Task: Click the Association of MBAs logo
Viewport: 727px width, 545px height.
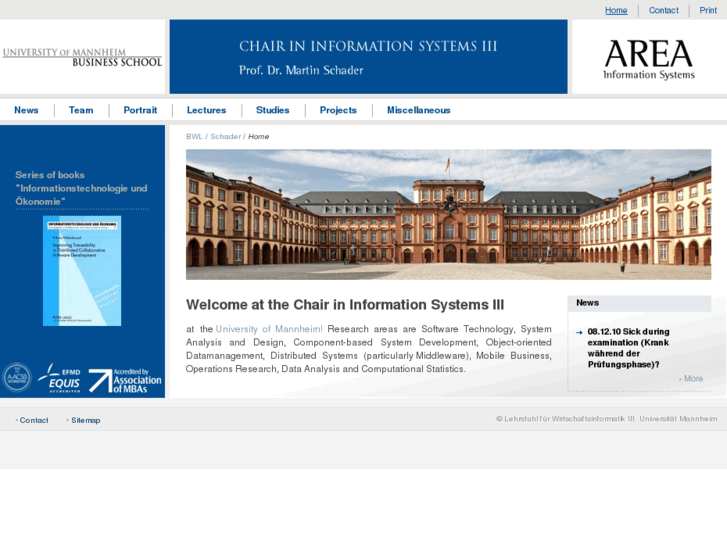Action: pos(125,380)
